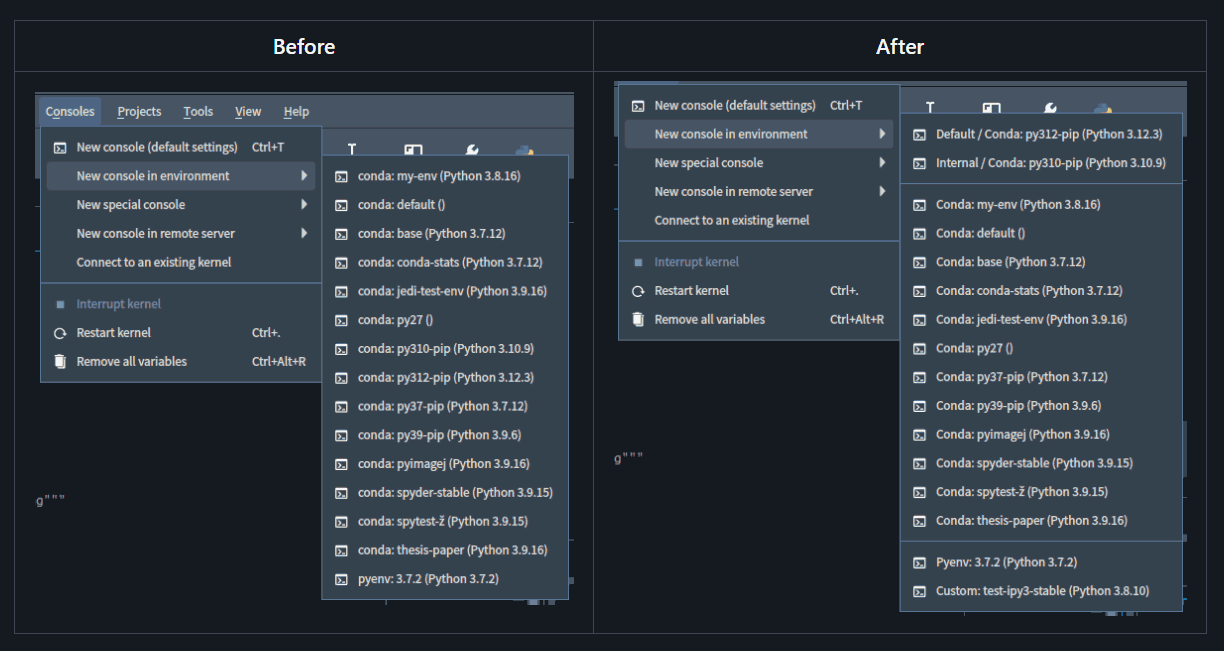Click the Interrupt kernel stop icon
This screenshot has height=651, width=1224.
coord(60,303)
